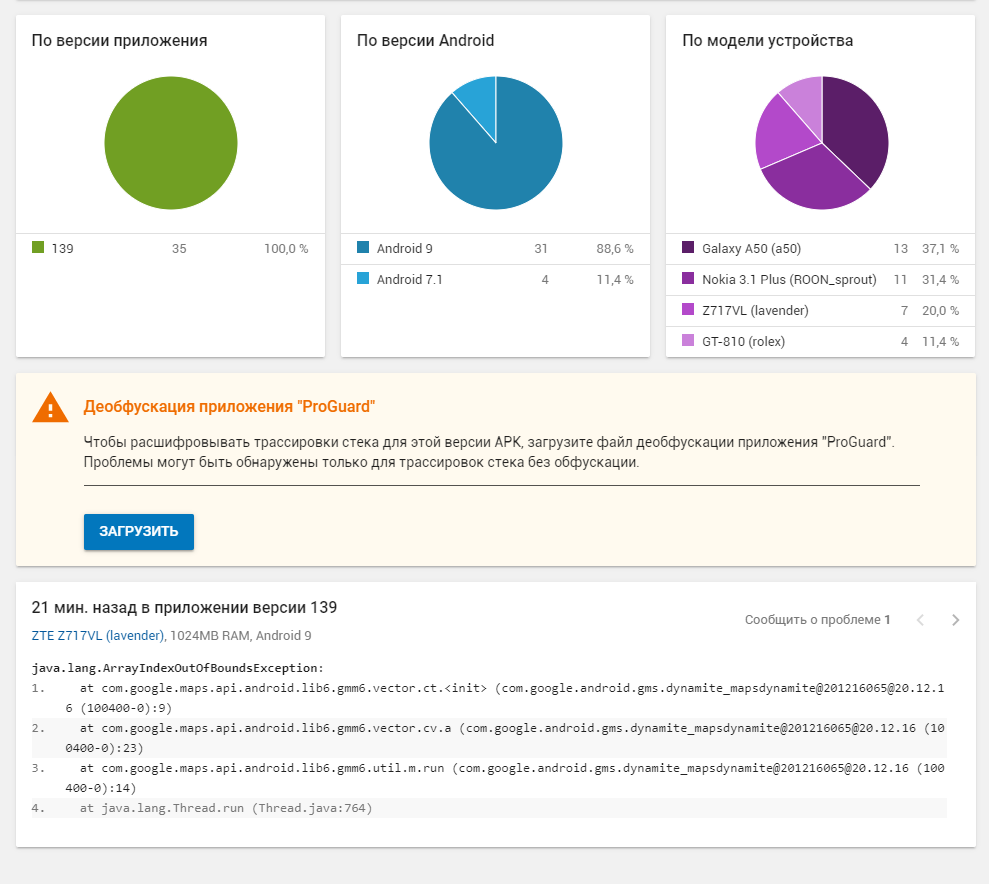Click Nokia 3.1 Plus legend color square
Viewport: 989px width, 884px height.
click(688, 279)
